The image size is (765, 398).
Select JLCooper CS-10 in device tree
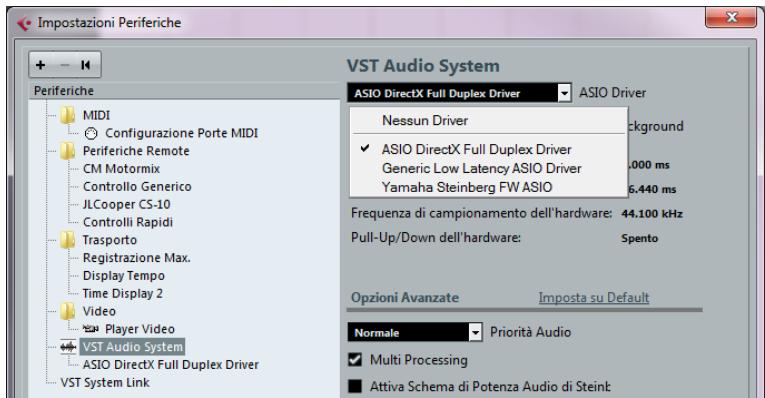126,204
